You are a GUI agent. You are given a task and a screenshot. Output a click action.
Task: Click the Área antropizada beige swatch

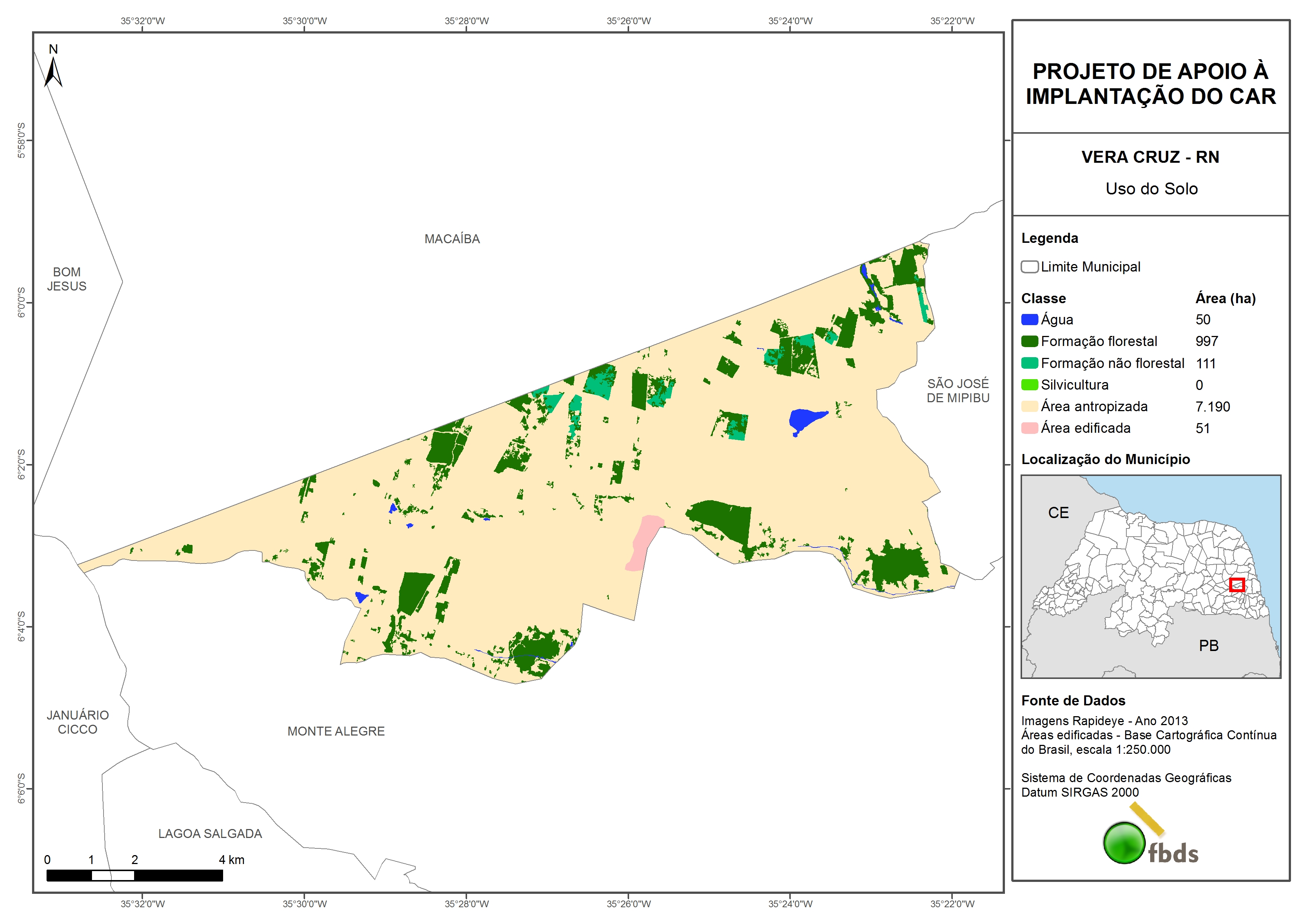[x=1029, y=406]
